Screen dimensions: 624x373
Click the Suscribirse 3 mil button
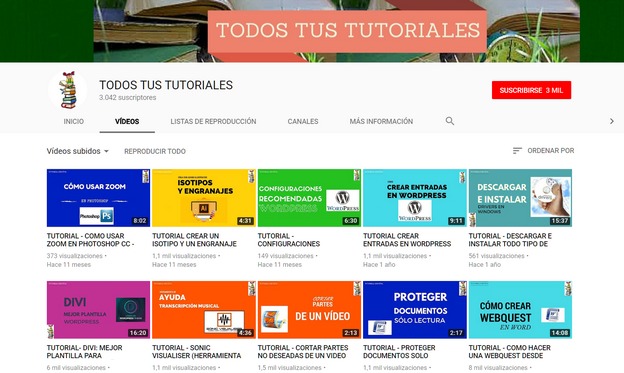[531, 90]
